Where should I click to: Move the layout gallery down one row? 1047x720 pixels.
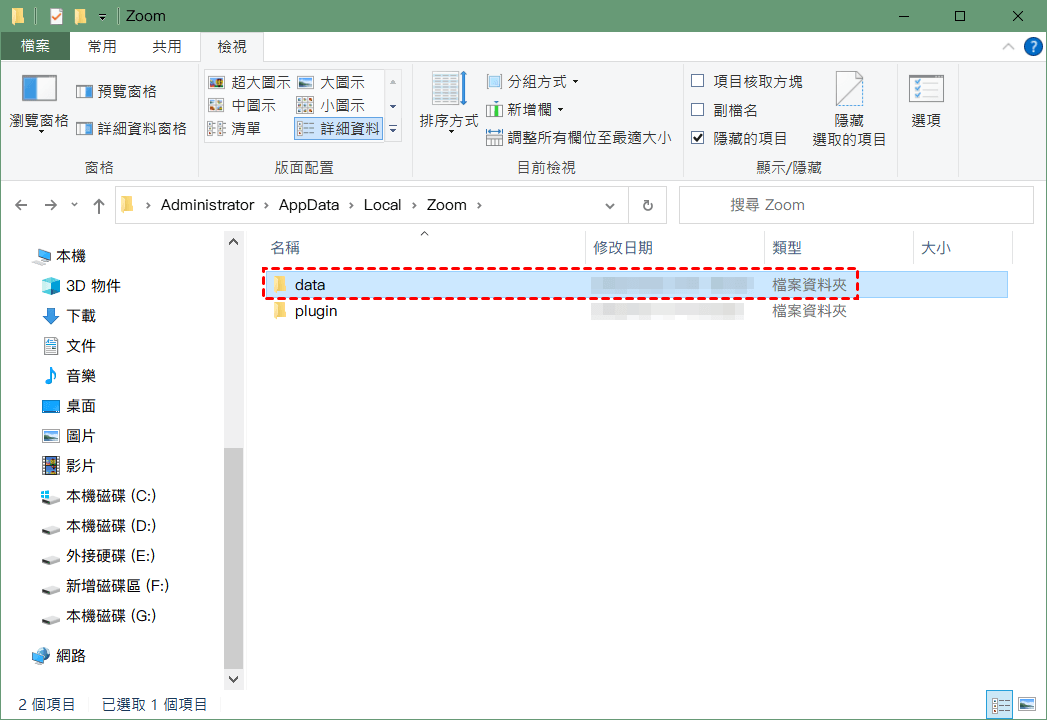pyautogui.click(x=393, y=106)
